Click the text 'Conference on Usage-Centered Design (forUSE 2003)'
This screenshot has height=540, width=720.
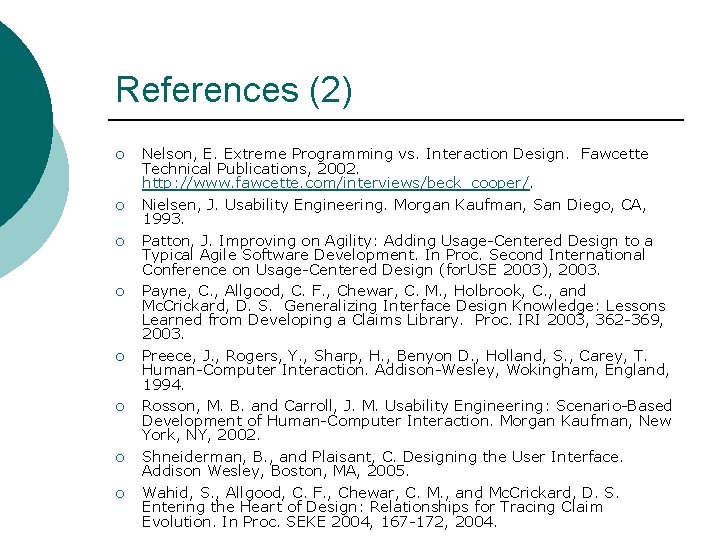point(347,270)
